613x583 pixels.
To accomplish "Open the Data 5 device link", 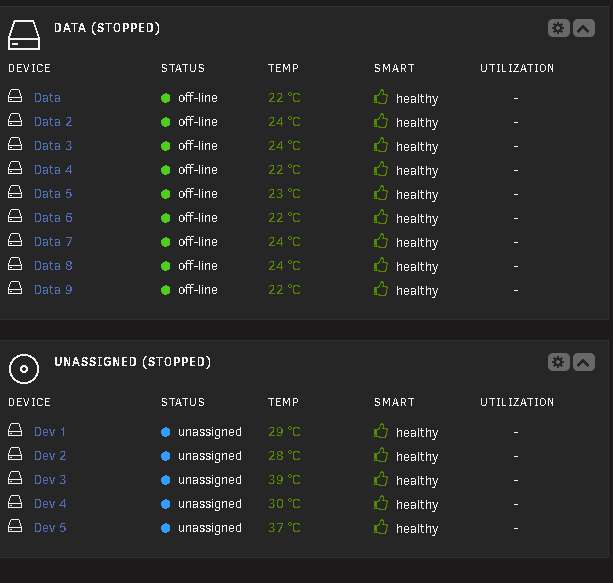I will pyautogui.click(x=53, y=194).
